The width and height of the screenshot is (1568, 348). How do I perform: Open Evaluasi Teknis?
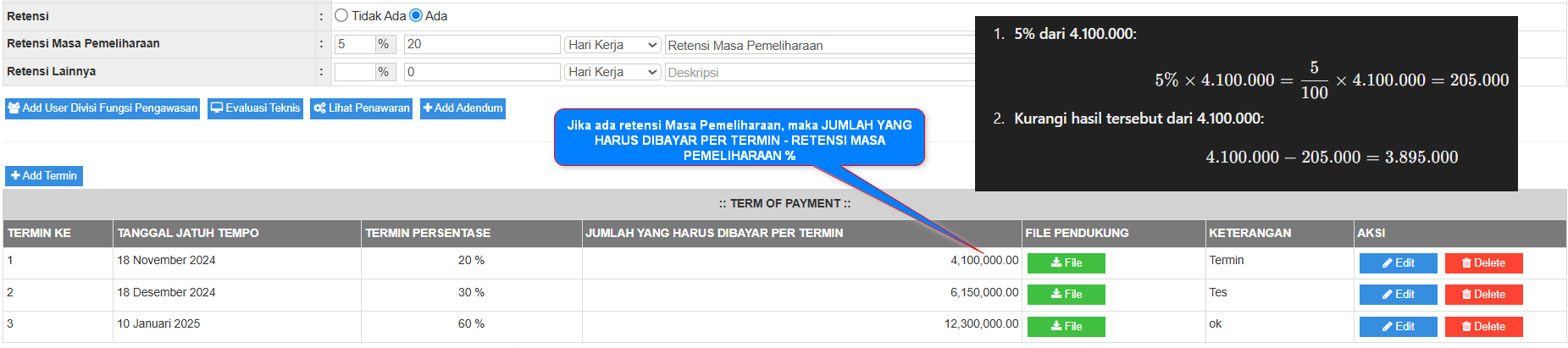click(255, 108)
